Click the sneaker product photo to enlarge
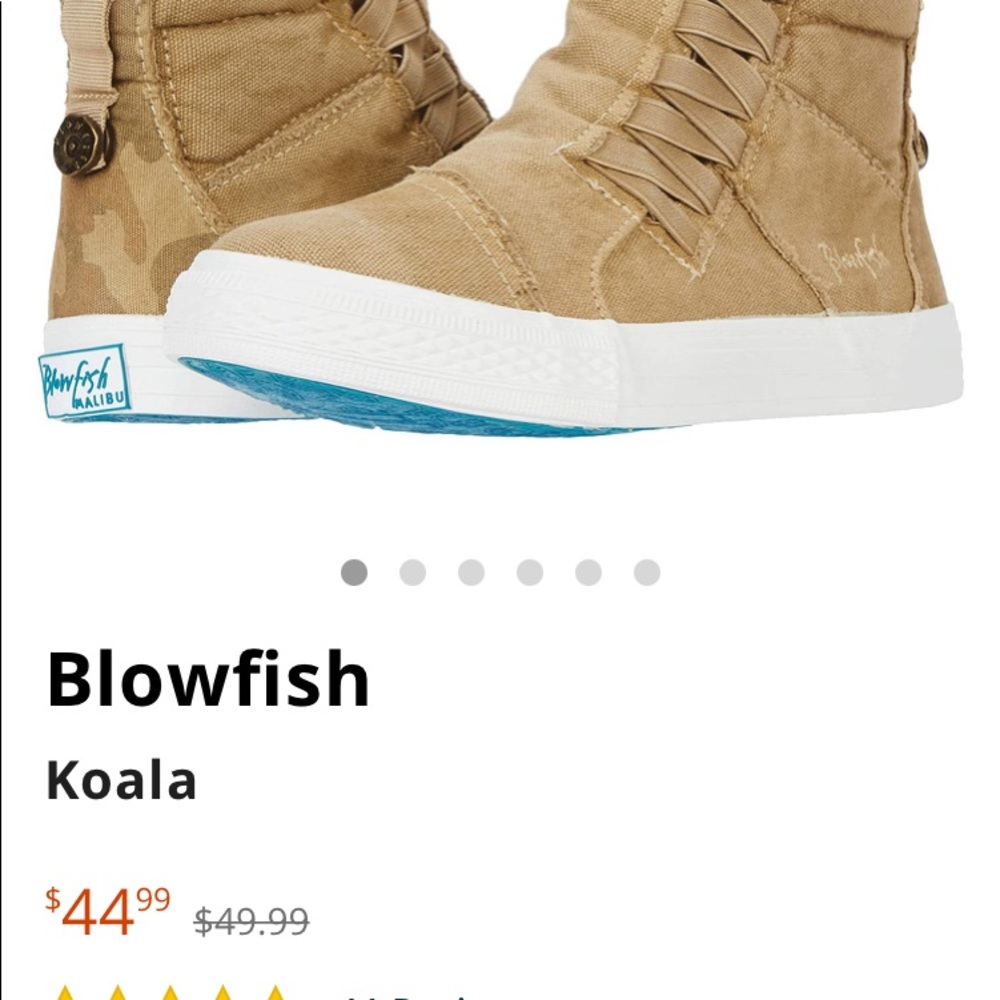The image size is (1000, 1000). (x=500, y=230)
